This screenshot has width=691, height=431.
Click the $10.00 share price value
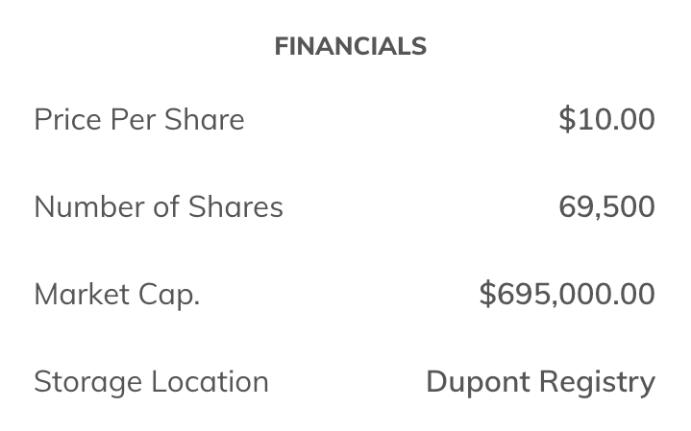pos(606,120)
